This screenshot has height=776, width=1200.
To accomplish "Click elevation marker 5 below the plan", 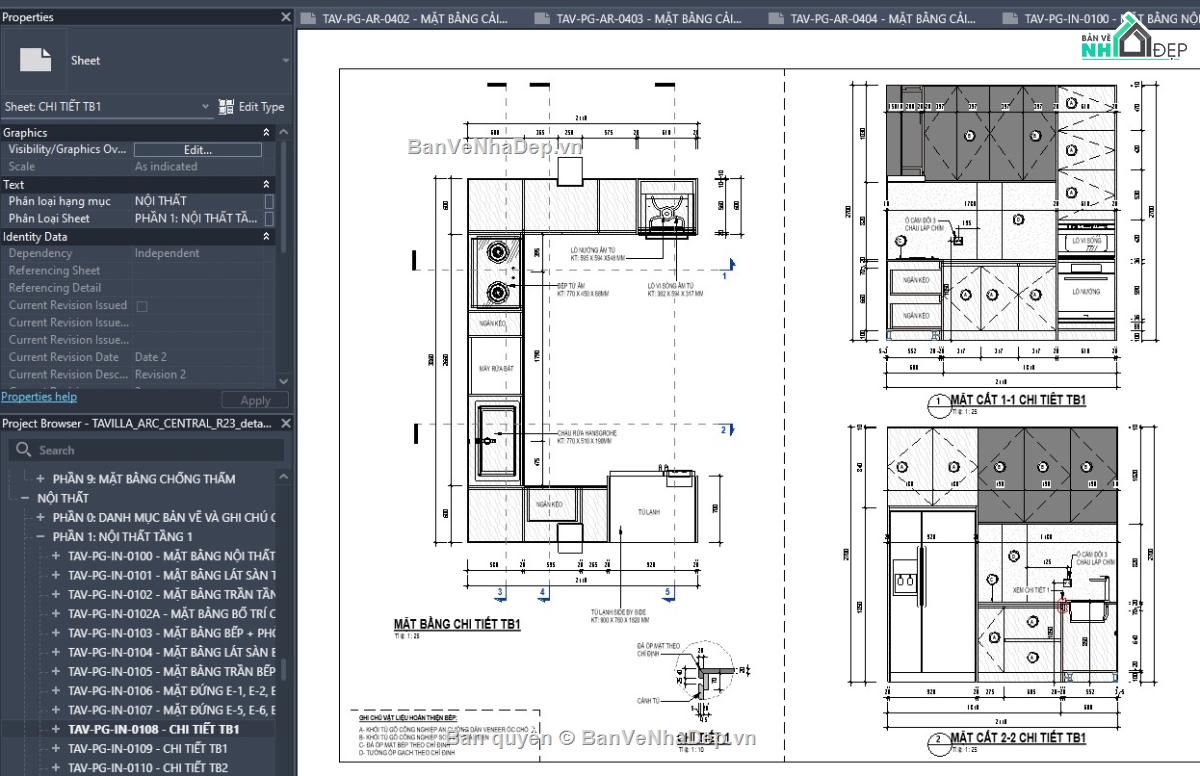I will 668,593.
